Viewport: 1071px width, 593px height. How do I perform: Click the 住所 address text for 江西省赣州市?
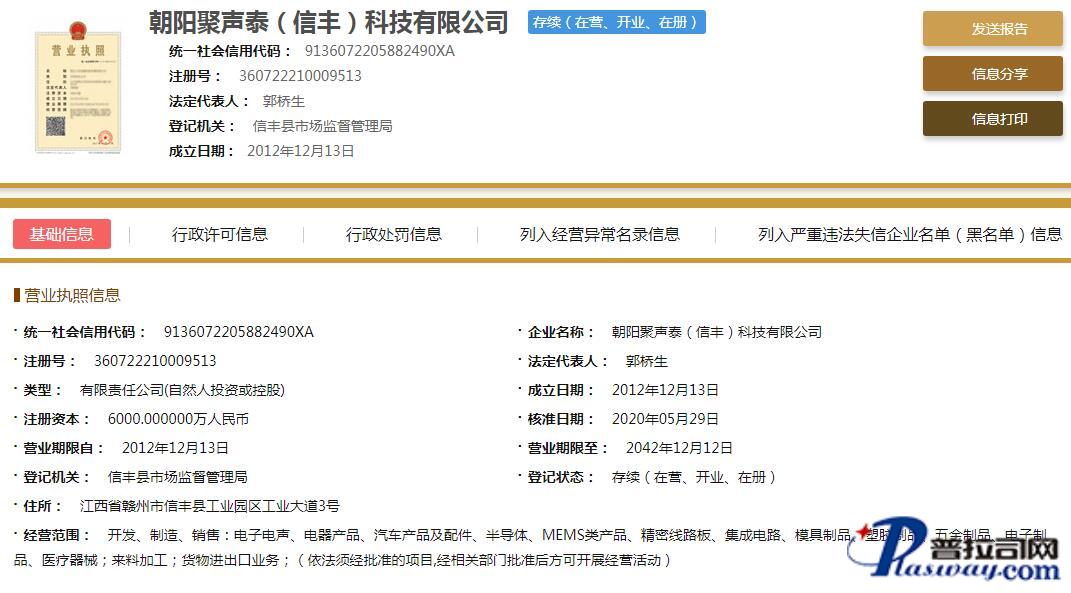tap(209, 506)
